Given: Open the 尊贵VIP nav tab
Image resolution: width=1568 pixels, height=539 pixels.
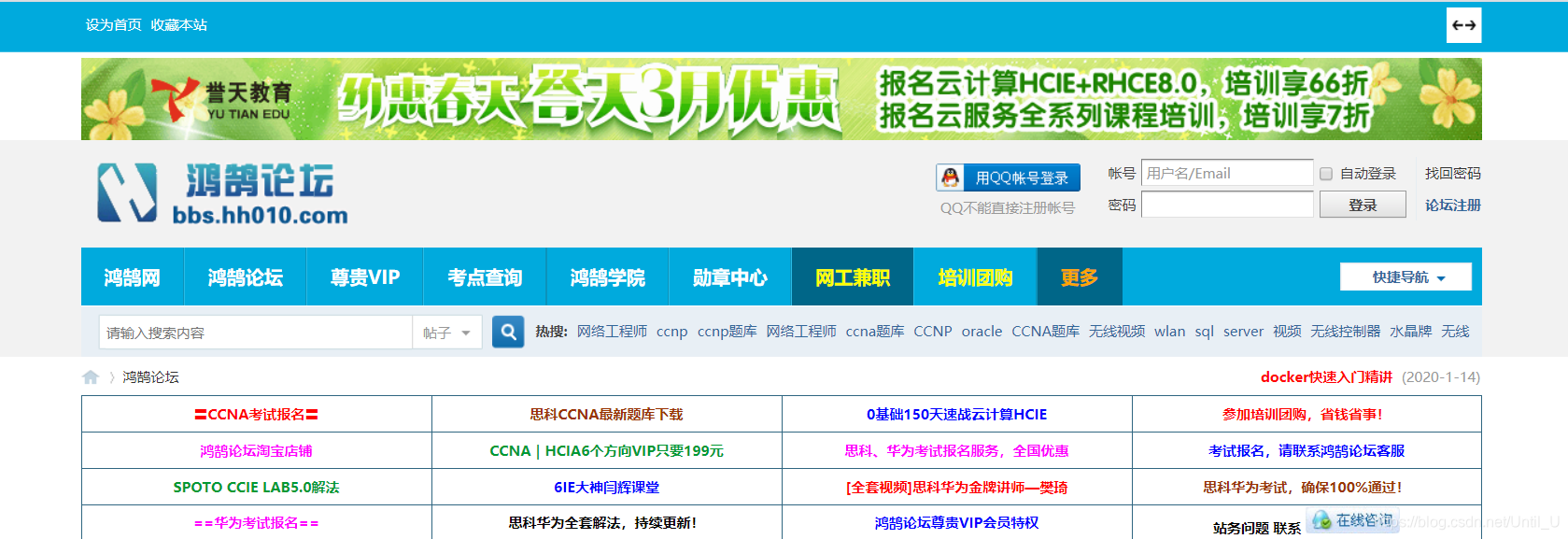Looking at the screenshot, I should 364,277.
